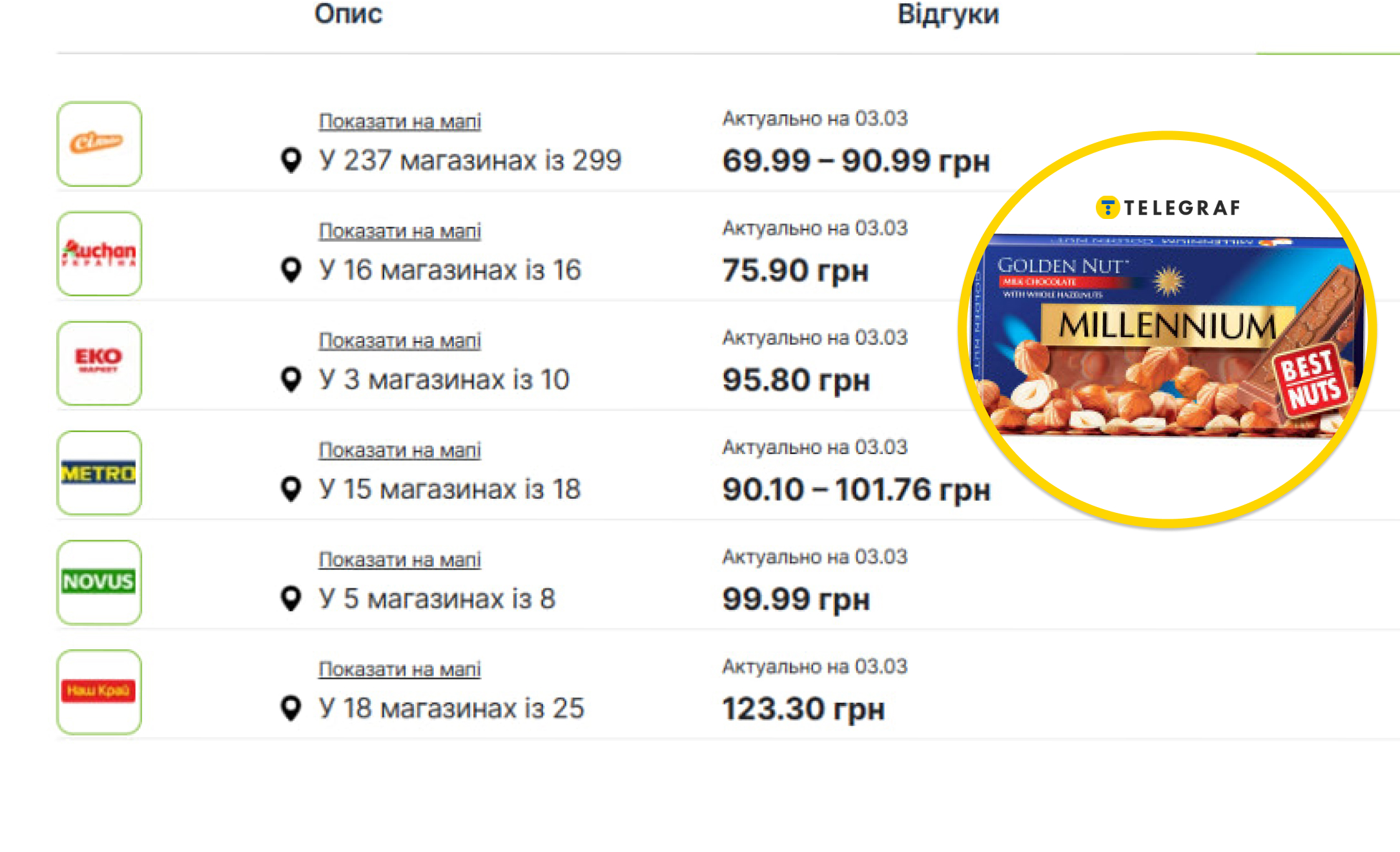This screenshot has height=852, width=1400.
Task: Switch to the Опис tab
Action: [x=348, y=14]
